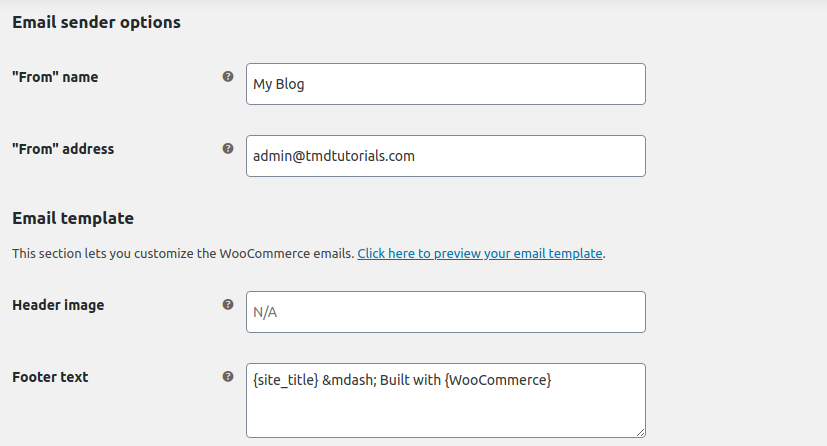
Task: Click the help tooltip icon for Header image
Action: pyautogui.click(x=228, y=304)
